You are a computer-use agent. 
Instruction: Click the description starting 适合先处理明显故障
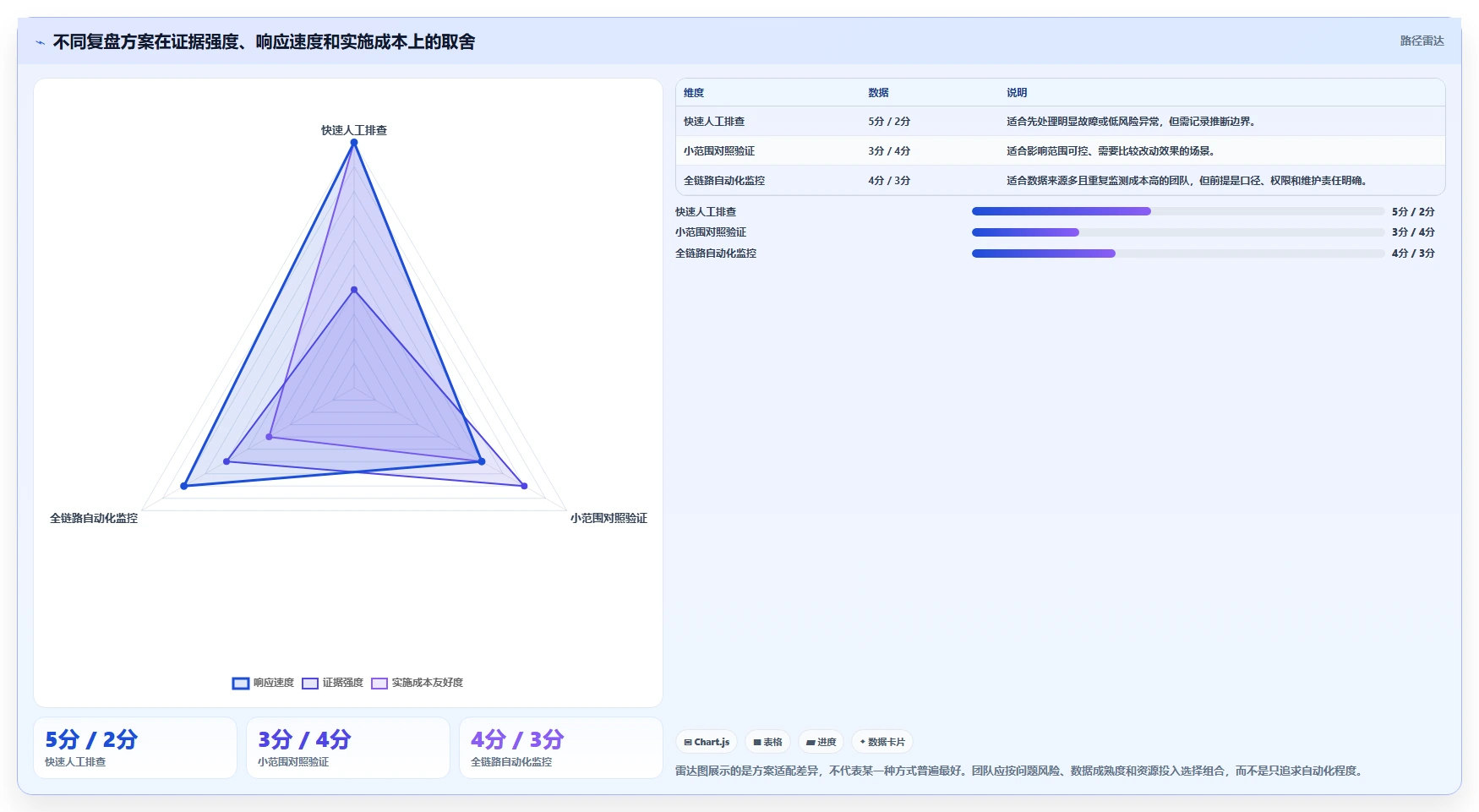pyautogui.click(x=1132, y=122)
